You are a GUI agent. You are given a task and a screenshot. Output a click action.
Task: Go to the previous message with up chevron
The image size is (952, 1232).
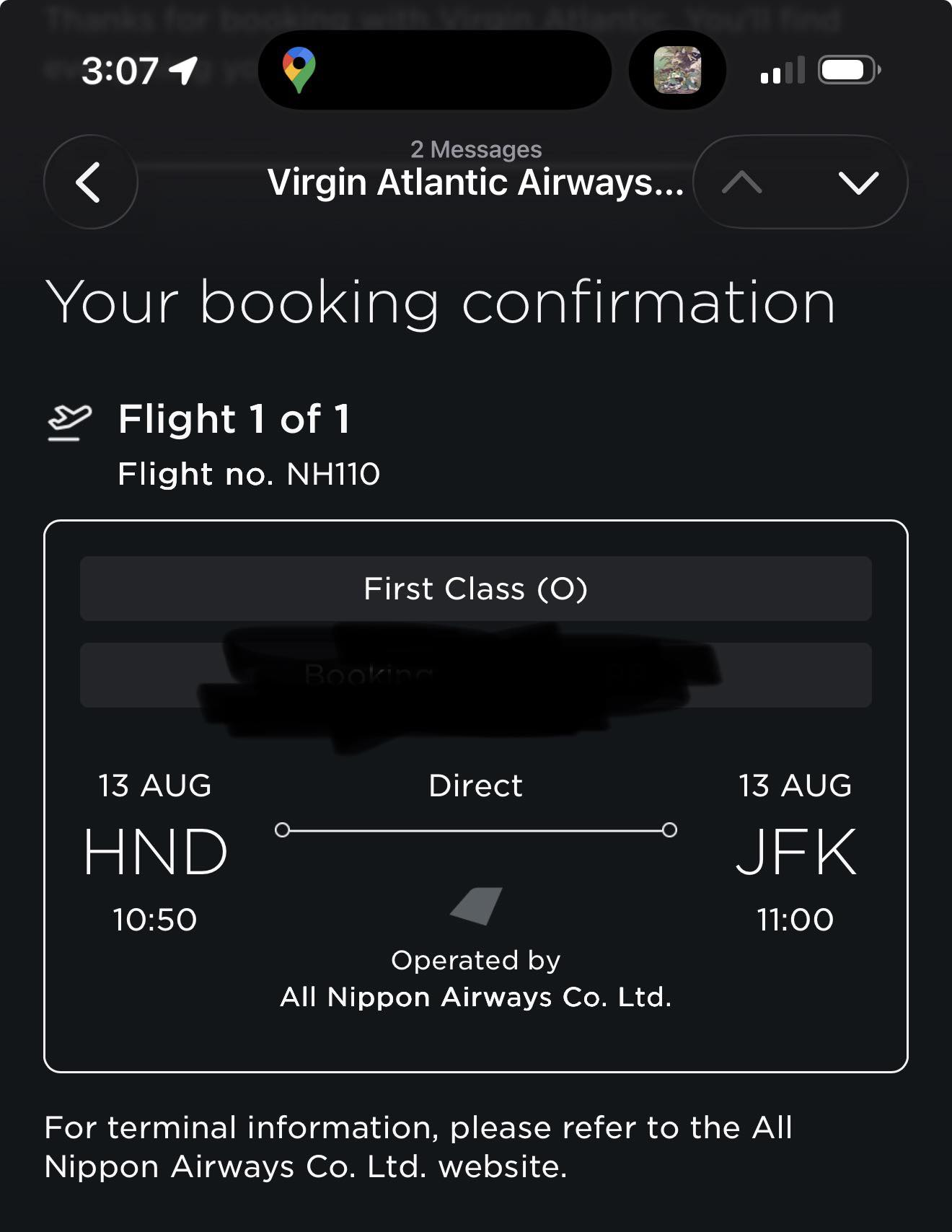point(742,182)
